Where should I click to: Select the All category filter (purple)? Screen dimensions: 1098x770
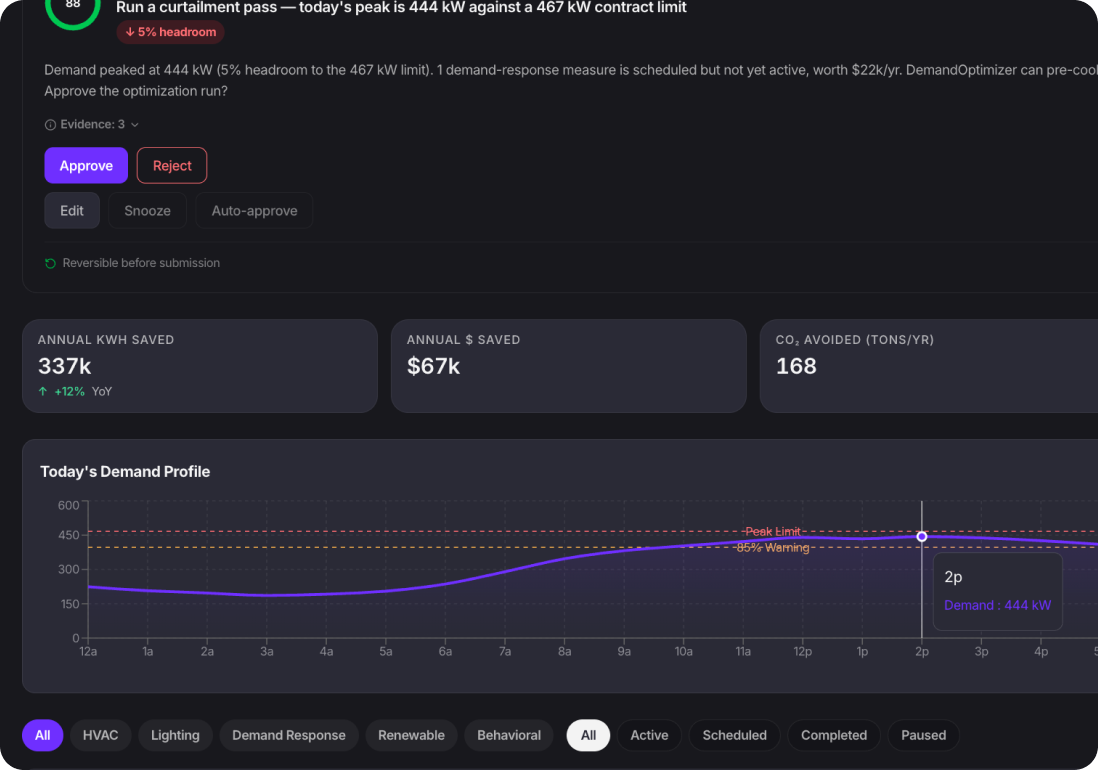point(43,735)
